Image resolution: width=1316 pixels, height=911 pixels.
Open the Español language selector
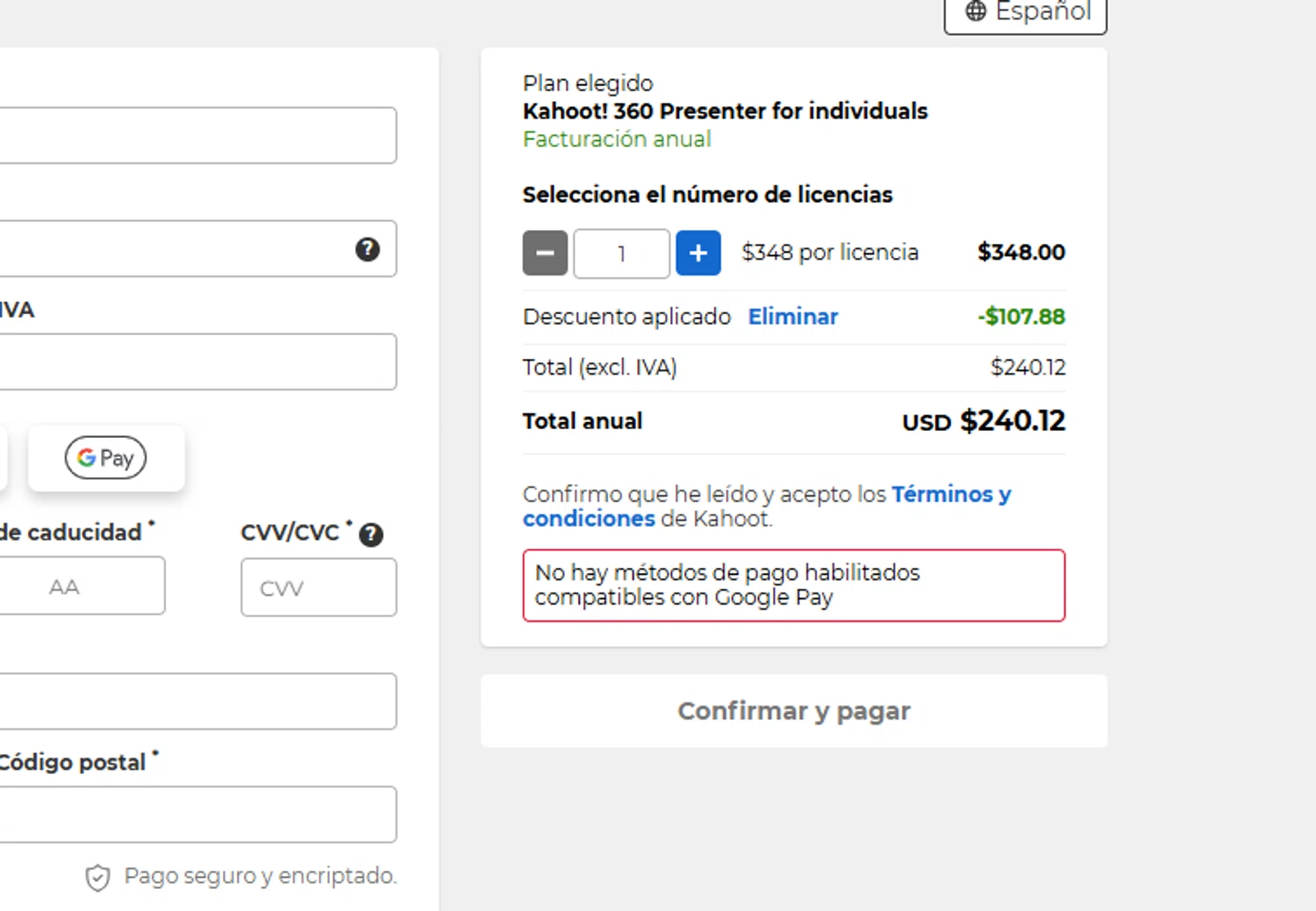click(1026, 12)
